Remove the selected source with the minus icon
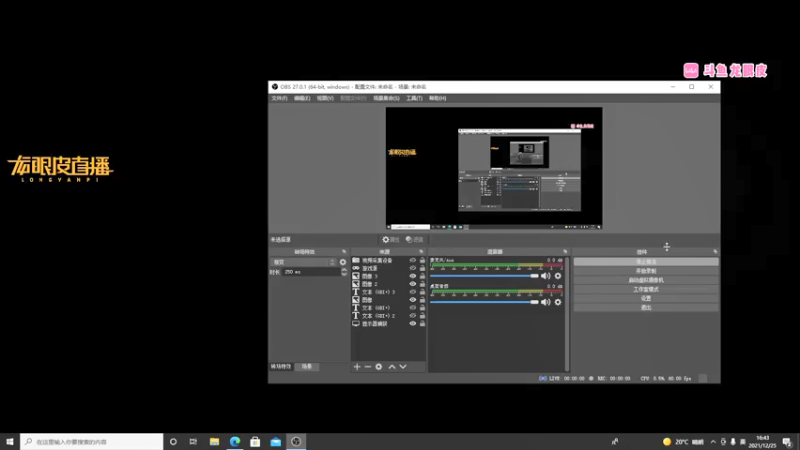 tap(368, 367)
